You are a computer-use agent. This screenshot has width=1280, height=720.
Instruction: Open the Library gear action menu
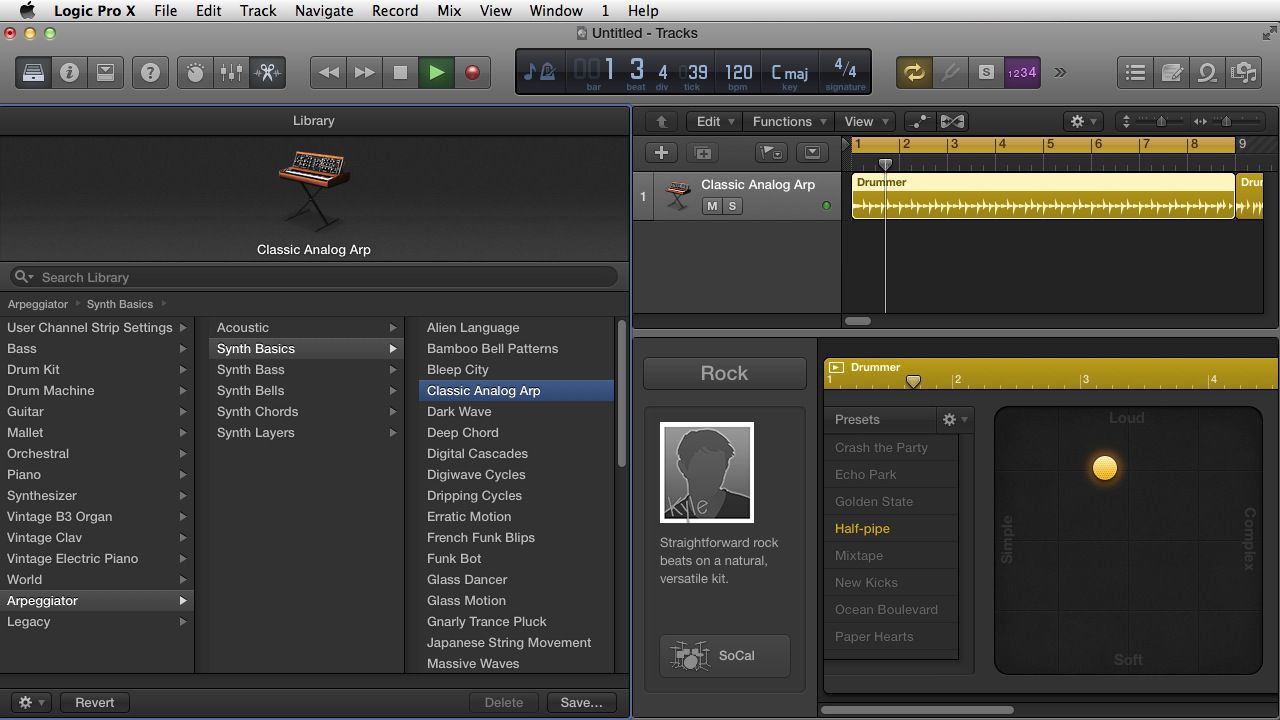30,702
